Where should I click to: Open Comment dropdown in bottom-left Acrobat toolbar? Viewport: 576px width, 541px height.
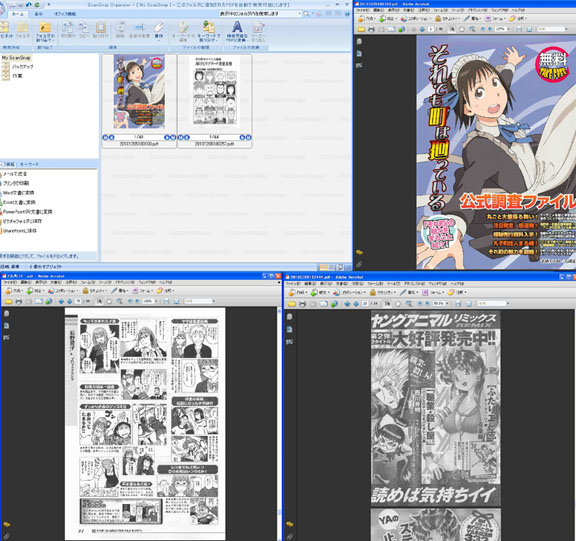166,291
